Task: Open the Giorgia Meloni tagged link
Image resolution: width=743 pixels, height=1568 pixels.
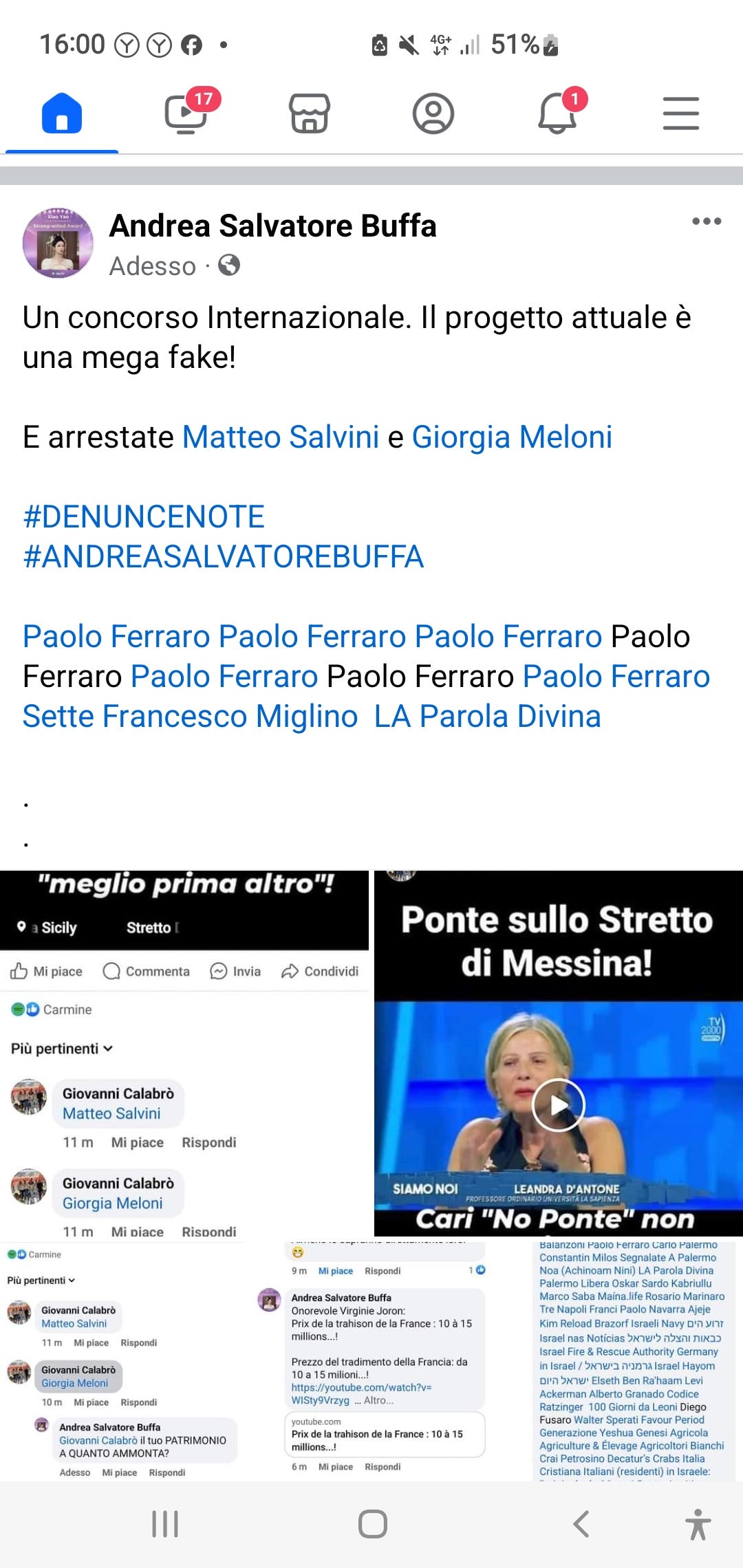Action: pos(512,437)
